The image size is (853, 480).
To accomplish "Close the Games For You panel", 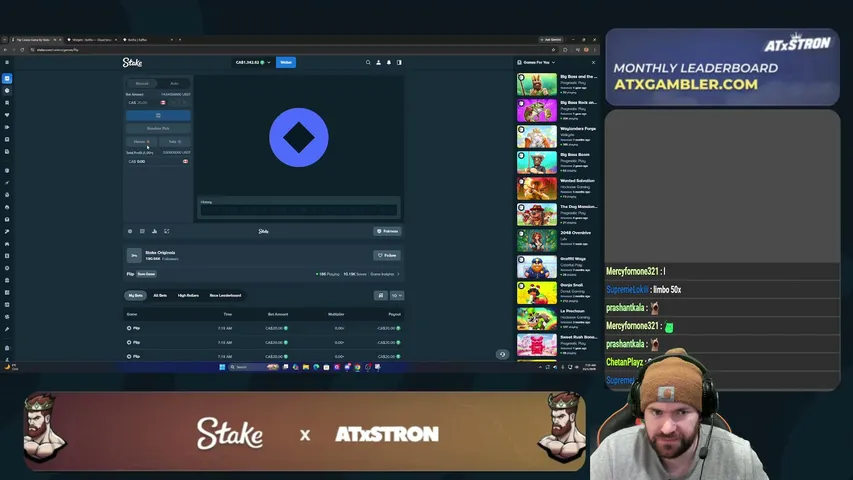I will pyautogui.click(x=594, y=63).
